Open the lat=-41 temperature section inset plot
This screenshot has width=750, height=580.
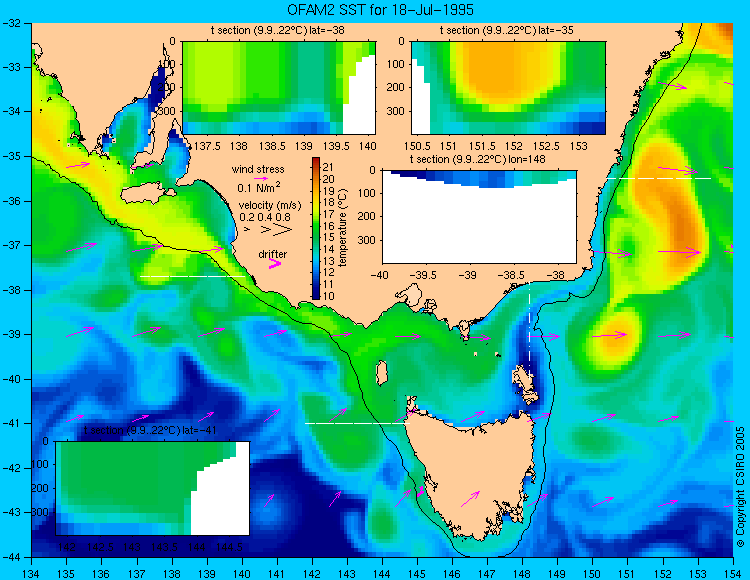tap(153, 488)
